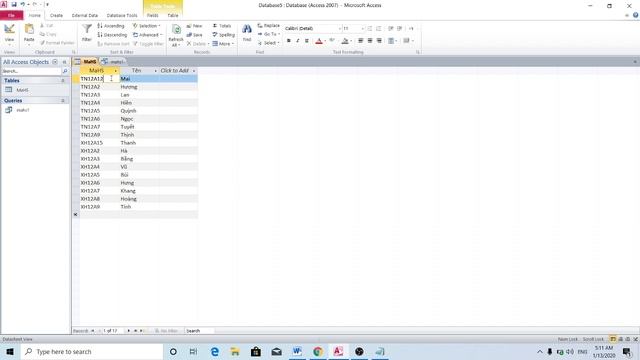This screenshot has width=640, height=360.
Task: Open the File tab
Action: (11, 15)
